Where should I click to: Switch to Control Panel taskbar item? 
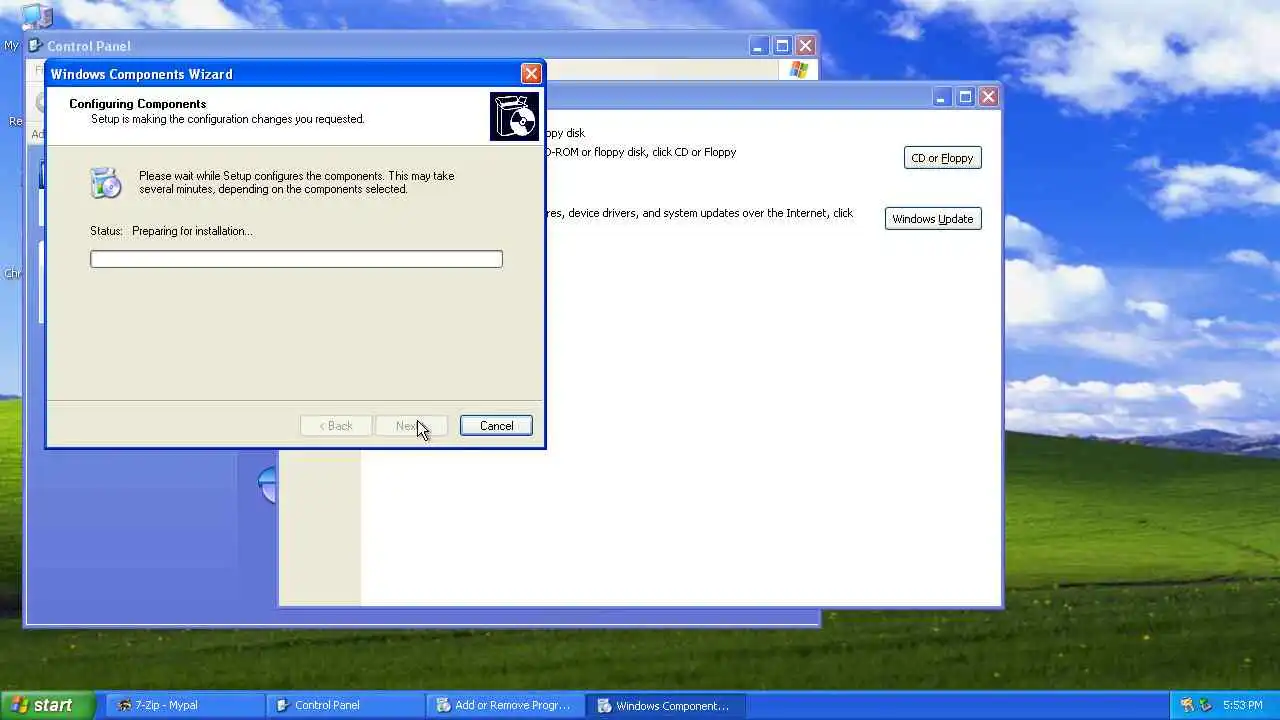pyautogui.click(x=346, y=705)
